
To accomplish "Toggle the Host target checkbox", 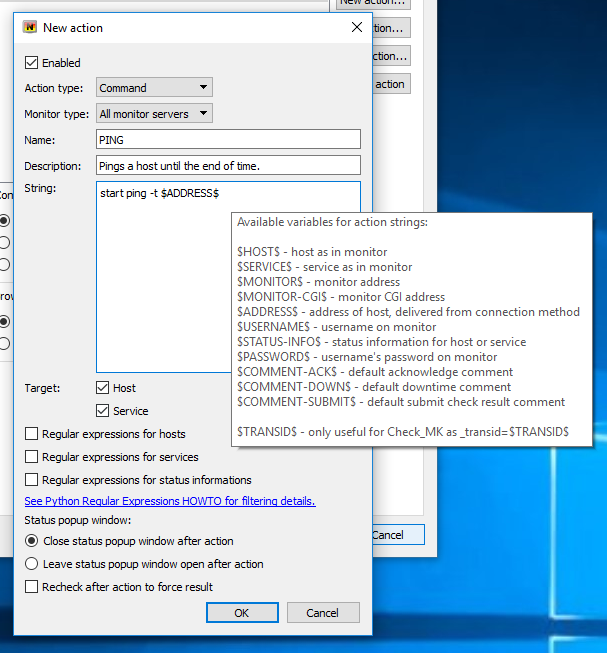I will pos(103,388).
